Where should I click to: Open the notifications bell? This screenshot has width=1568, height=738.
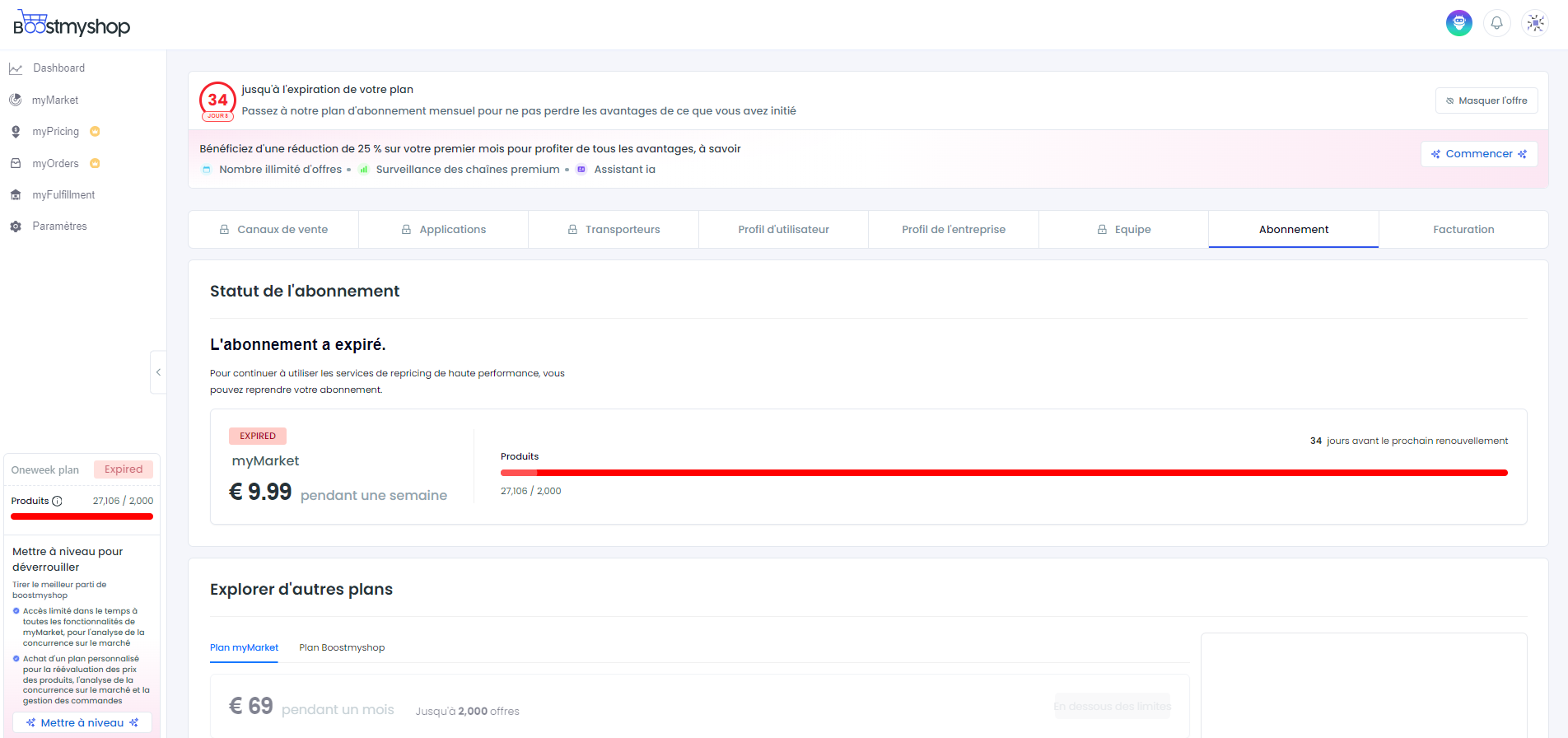[x=1497, y=23]
